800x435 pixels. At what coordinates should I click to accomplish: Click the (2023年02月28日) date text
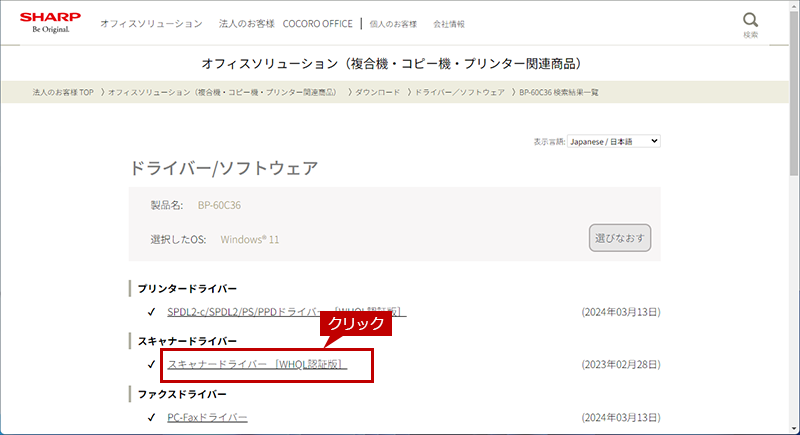[x=621, y=364]
